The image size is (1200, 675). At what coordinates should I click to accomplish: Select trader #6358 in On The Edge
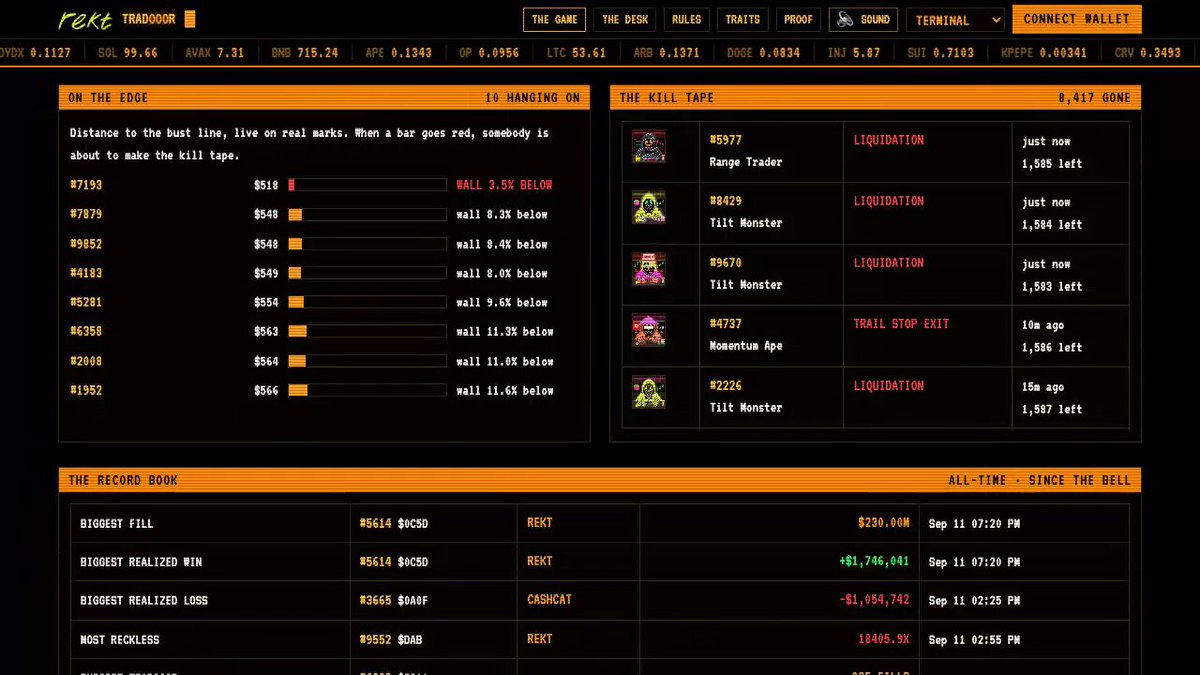click(x=86, y=331)
